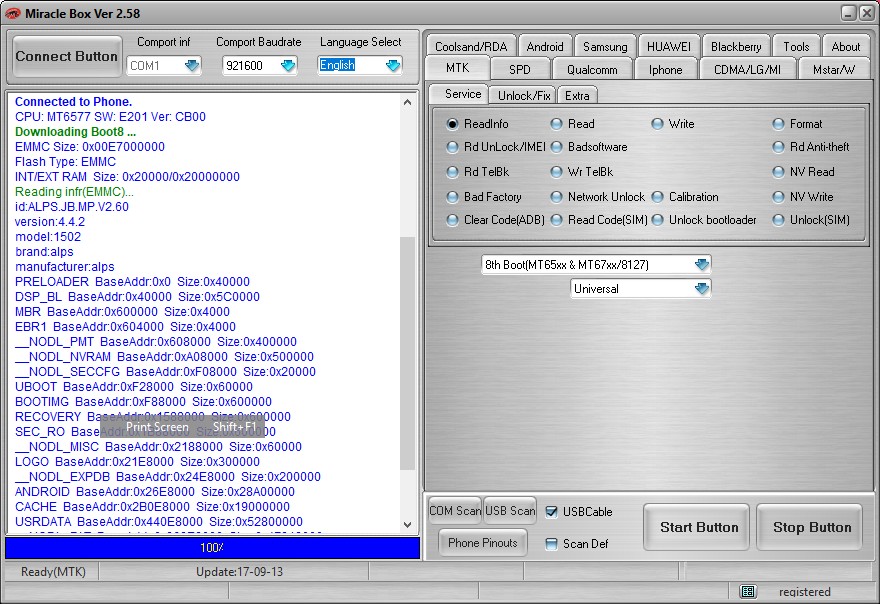Switch to the Mstar/W tab
The height and width of the screenshot is (604, 880).
coord(834,70)
